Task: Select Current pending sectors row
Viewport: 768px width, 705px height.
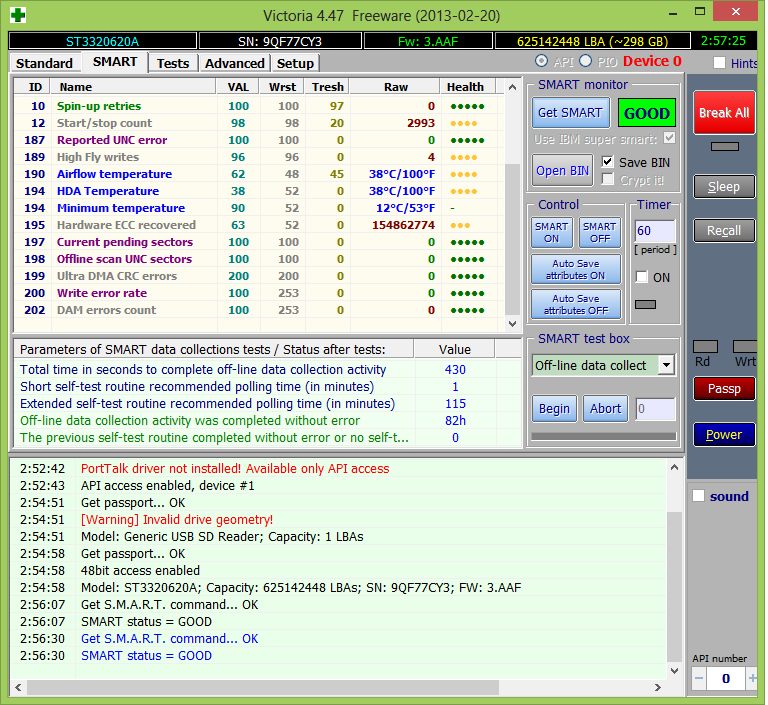Action: (260, 242)
